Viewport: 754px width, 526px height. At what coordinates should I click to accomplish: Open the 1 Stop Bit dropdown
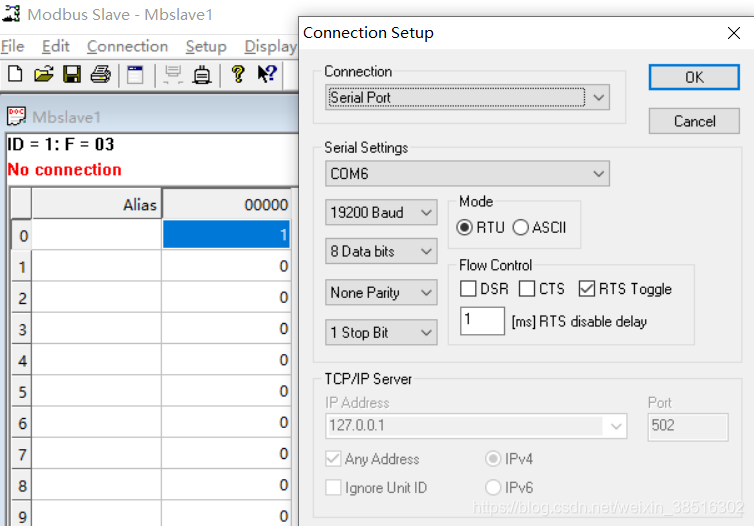coord(381,332)
